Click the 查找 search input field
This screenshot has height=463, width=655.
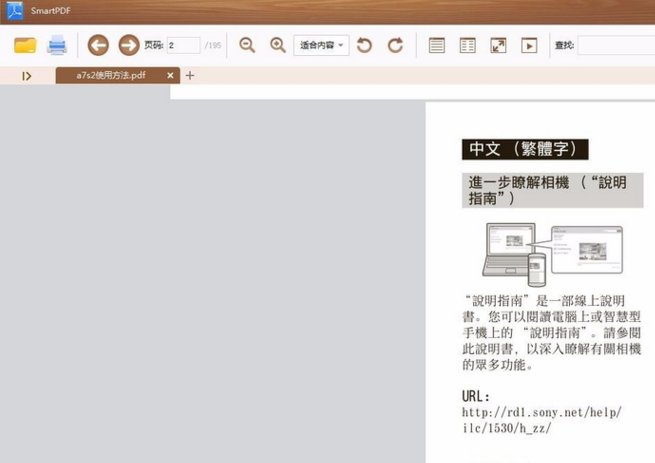[616, 45]
